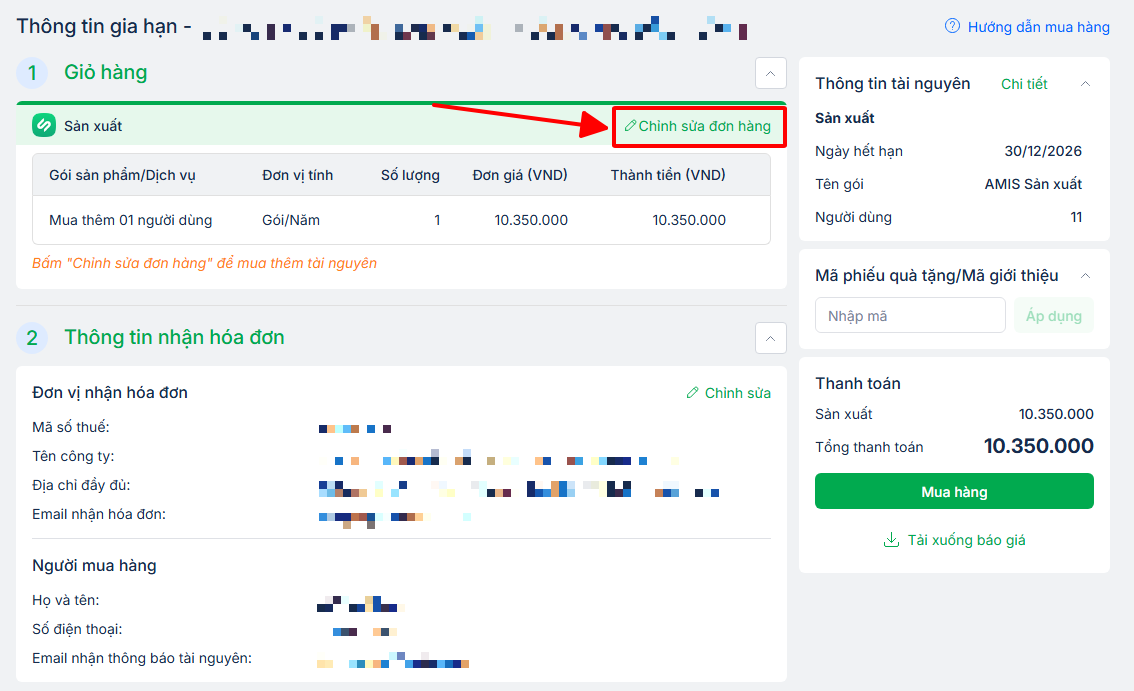This screenshot has width=1134, height=691.
Task: Click into the Nhập mã input field
Action: pyautogui.click(x=910, y=316)
